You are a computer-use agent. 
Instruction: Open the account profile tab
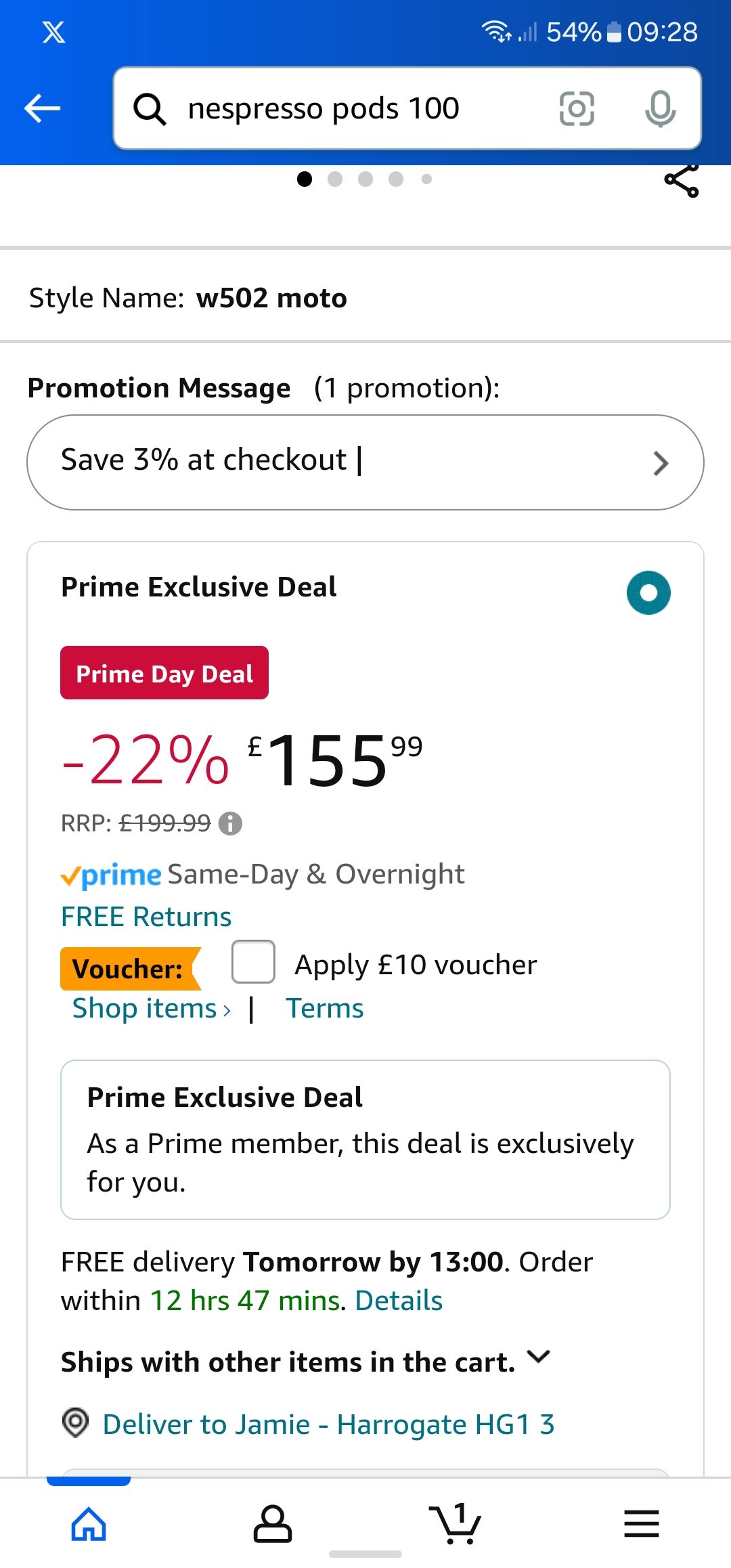click(x=272, y=1524)
